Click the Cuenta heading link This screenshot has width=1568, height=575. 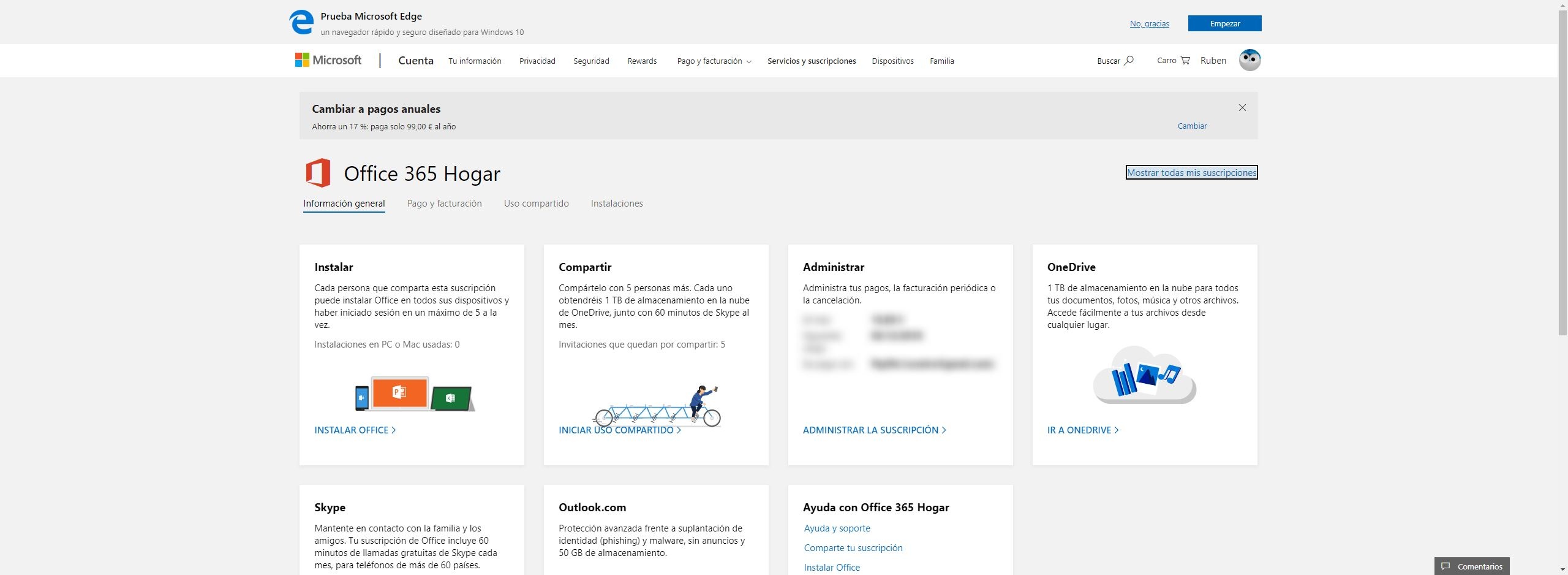point(416,61)
